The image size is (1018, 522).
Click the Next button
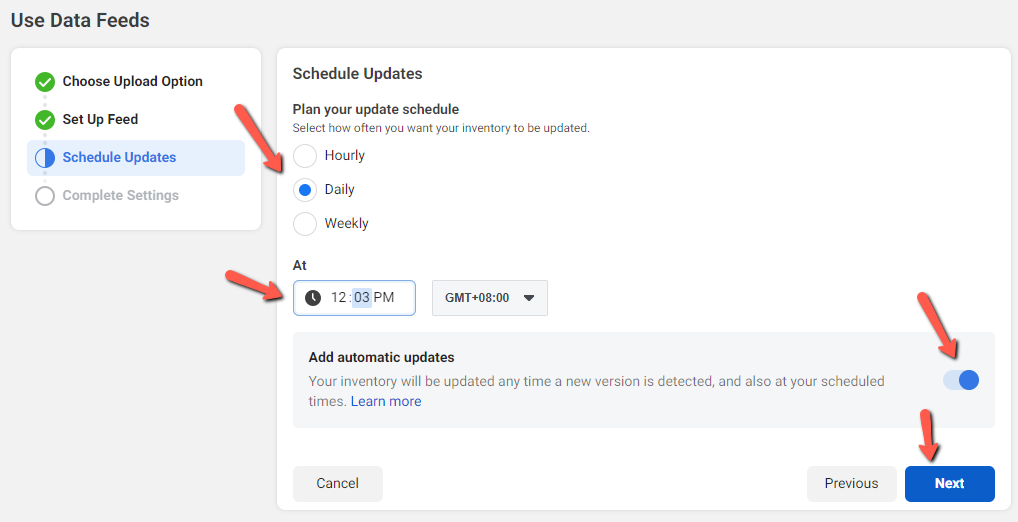pos(950,484)
